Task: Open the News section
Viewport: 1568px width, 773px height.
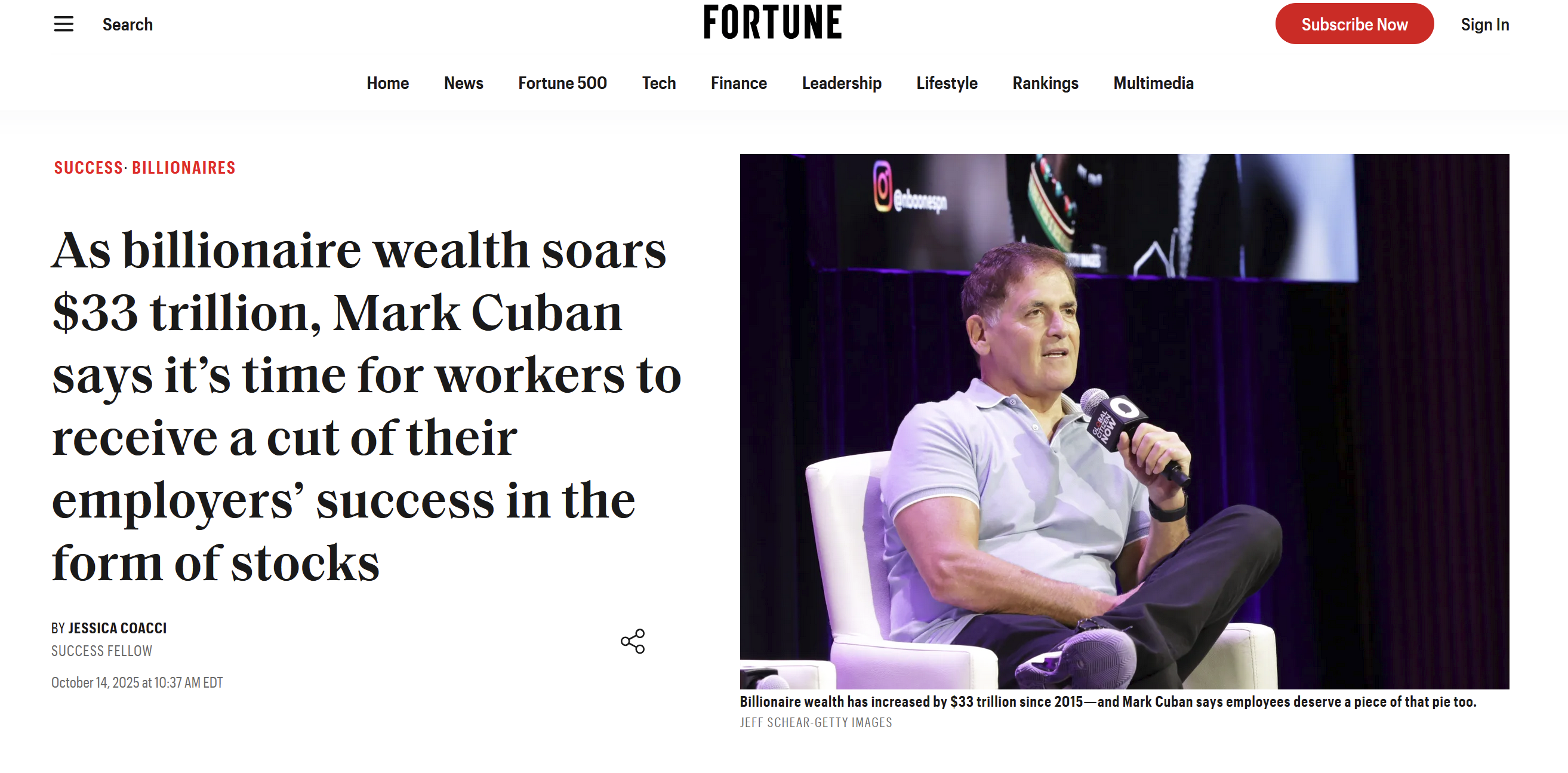Action: coord(463,83)
